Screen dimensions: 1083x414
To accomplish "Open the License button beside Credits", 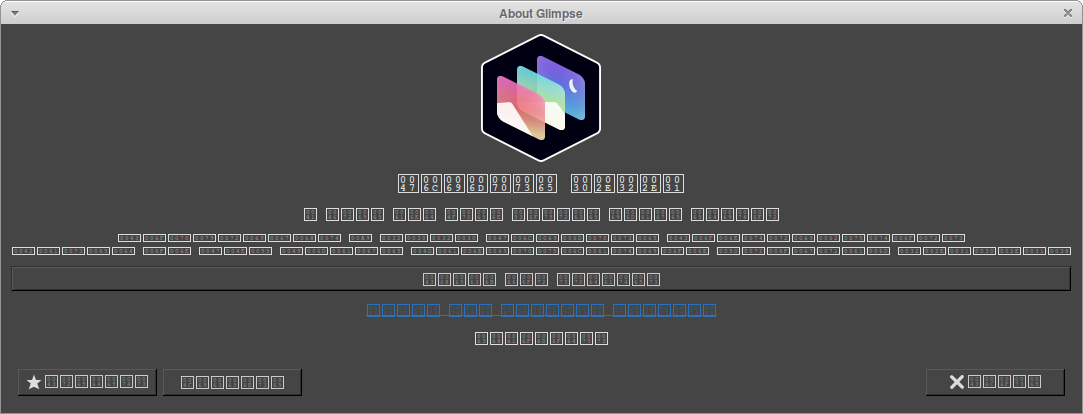I will pyautogui.click(x=232, y=382).
